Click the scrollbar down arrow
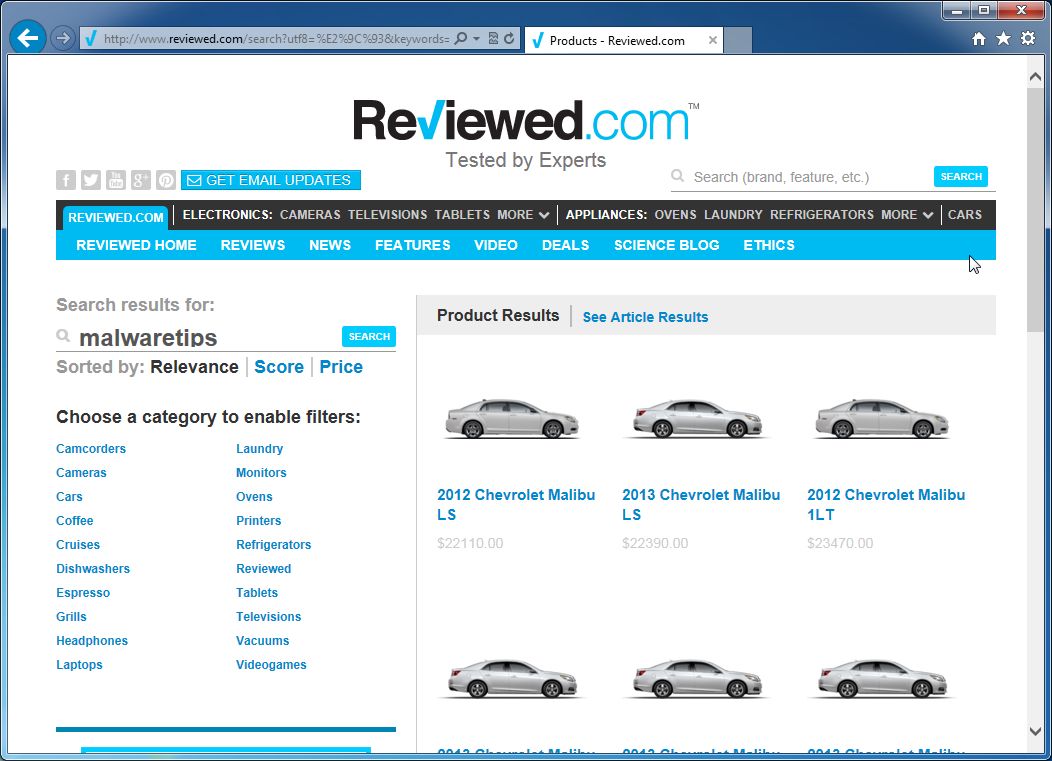1052x761 pixels. 1035,731
